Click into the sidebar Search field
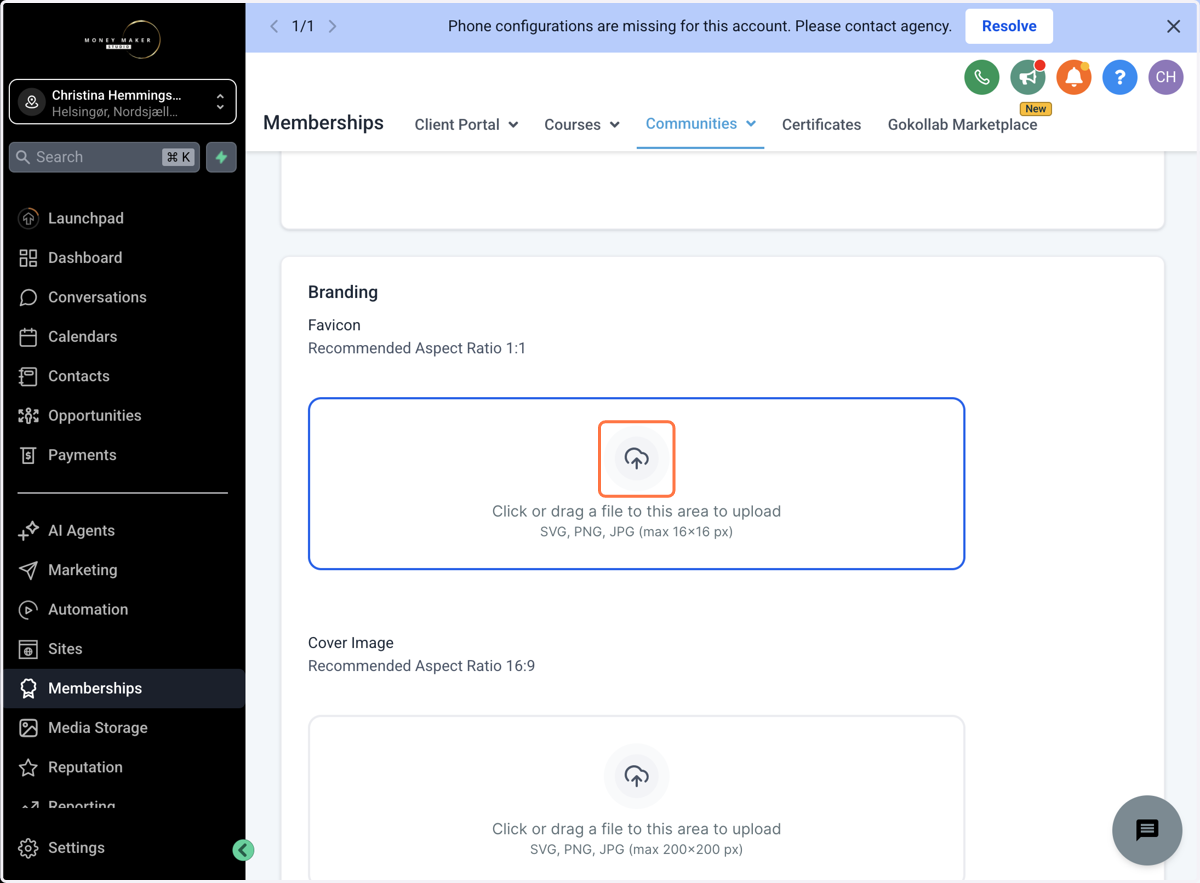The image size is (1200, 883). pos(105,157)
